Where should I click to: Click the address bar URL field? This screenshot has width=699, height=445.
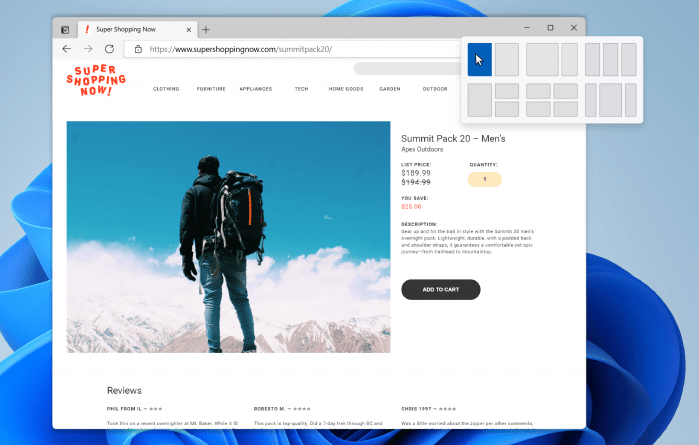tap(292, 49)
